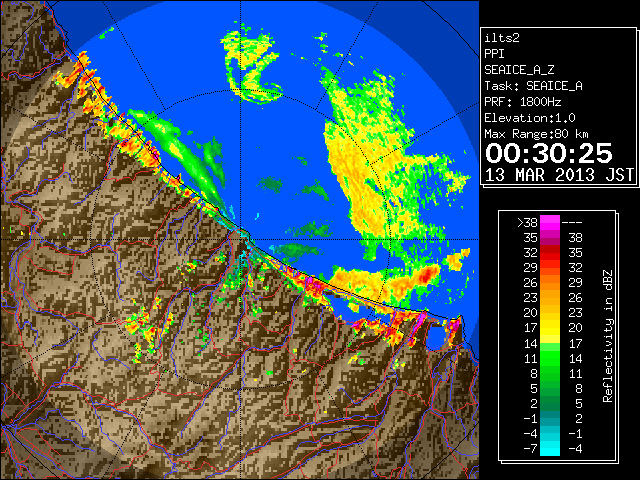
Task: Click the cyan -7 dBZ legend swatch
Action: pyautogui.click(x=550, y=449)
